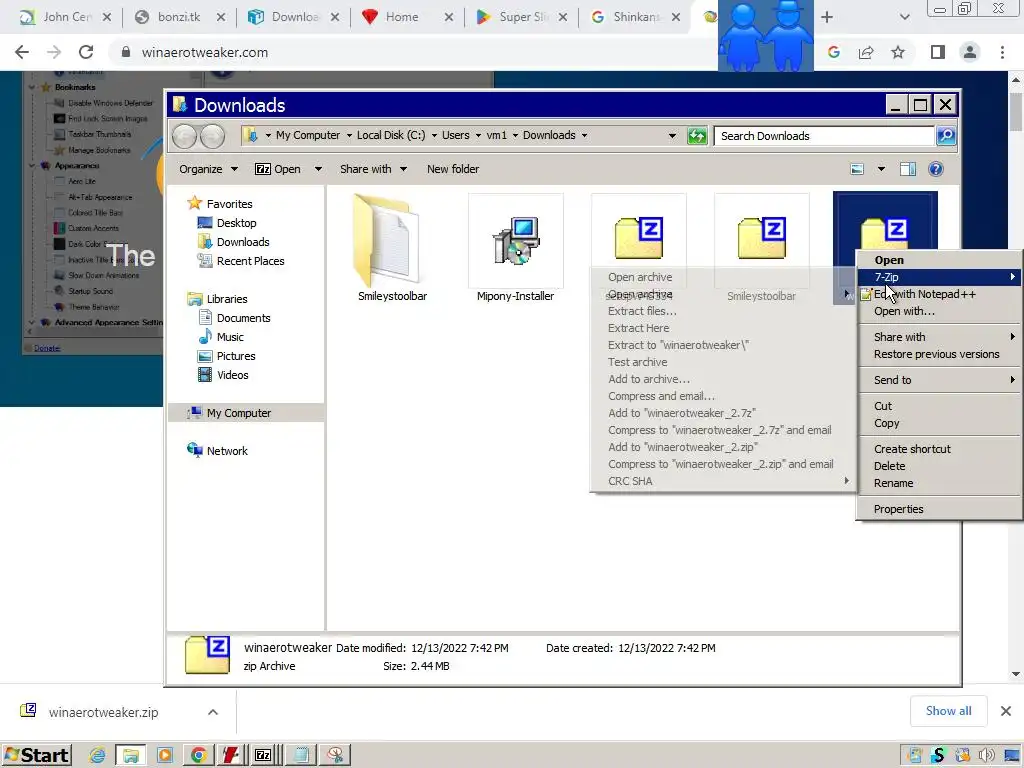Select Network in the sidebar
Screen dimensions: 1024x768
(217, 451)
